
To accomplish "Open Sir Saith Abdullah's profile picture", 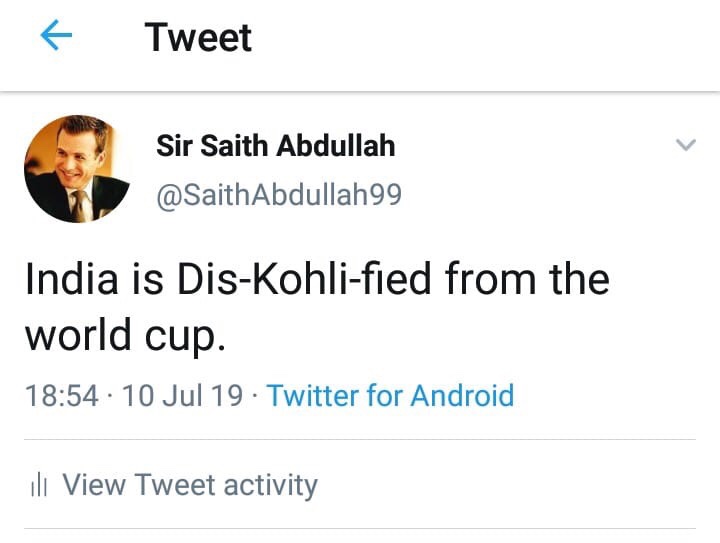I will click(77, 168).
